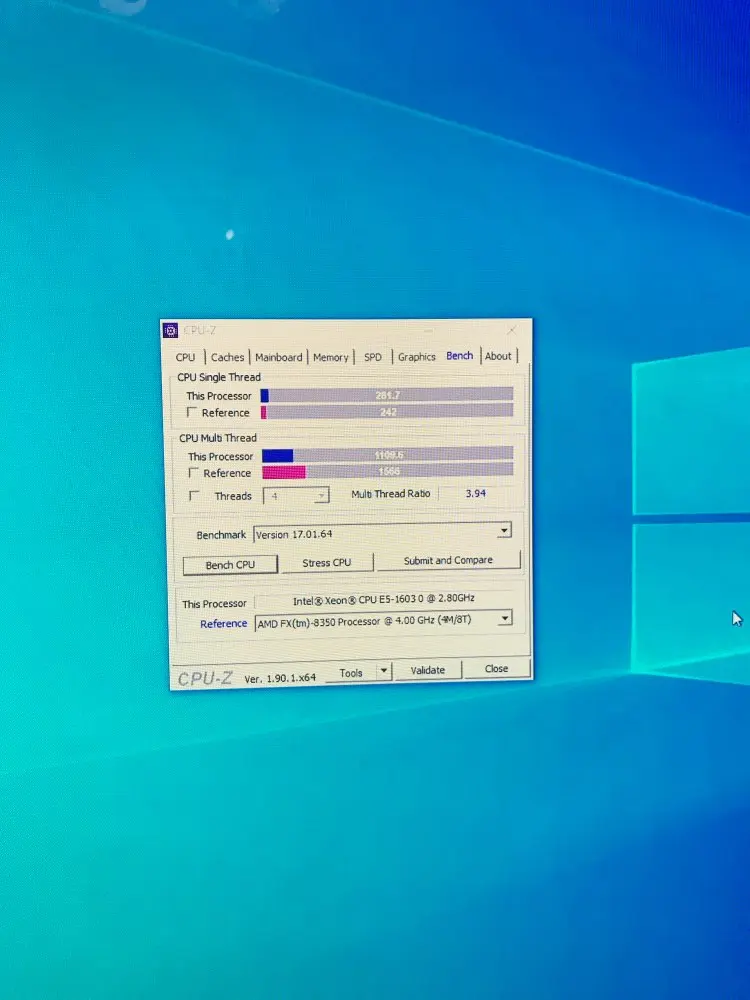Viewport: 750px width, 1000px height.
Task: Click Multi Thread Reference score bar
Action: (387, 471)
